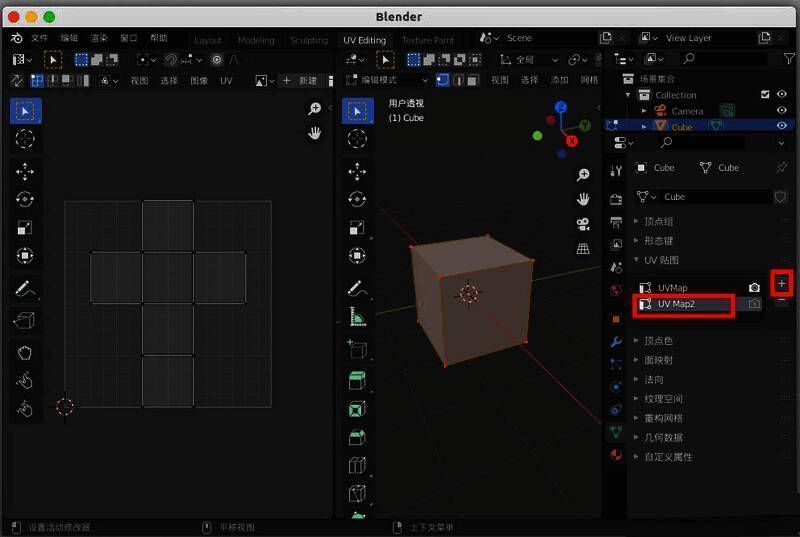This screenshot has width=800, height=537.
Task: Open the Material properties tab icon
Action: pyautogui.click(x=616, y=454)
